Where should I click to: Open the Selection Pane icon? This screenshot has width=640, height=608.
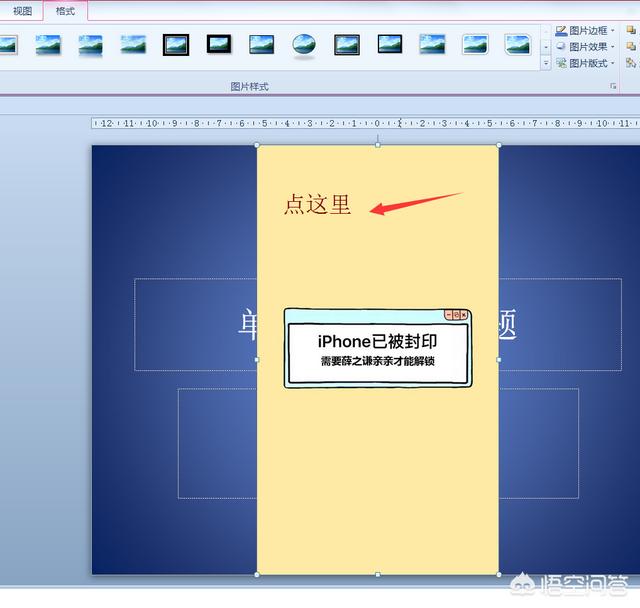tap(631, 63)
